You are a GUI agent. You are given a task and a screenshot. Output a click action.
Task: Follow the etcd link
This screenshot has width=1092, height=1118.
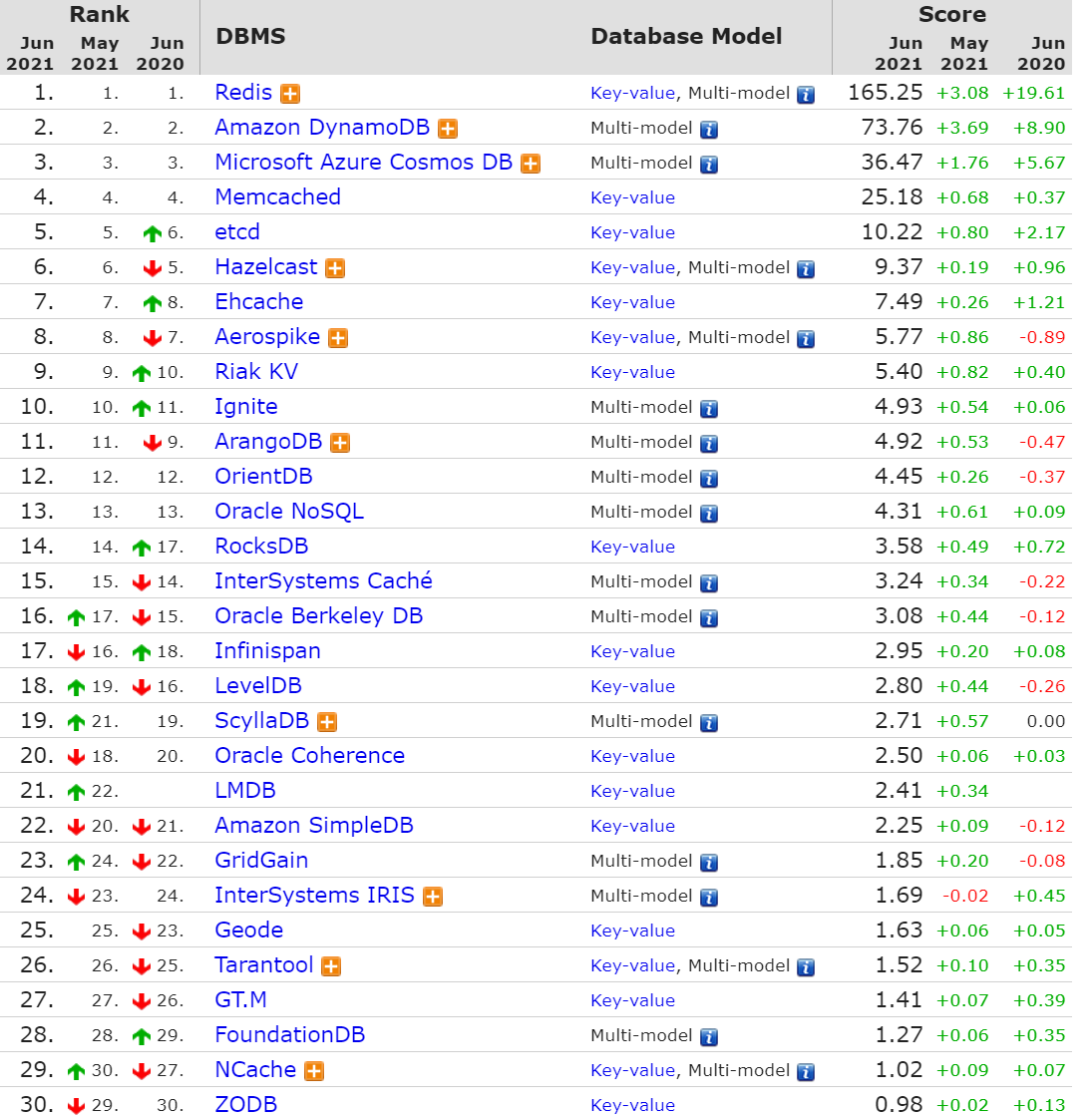237,232
